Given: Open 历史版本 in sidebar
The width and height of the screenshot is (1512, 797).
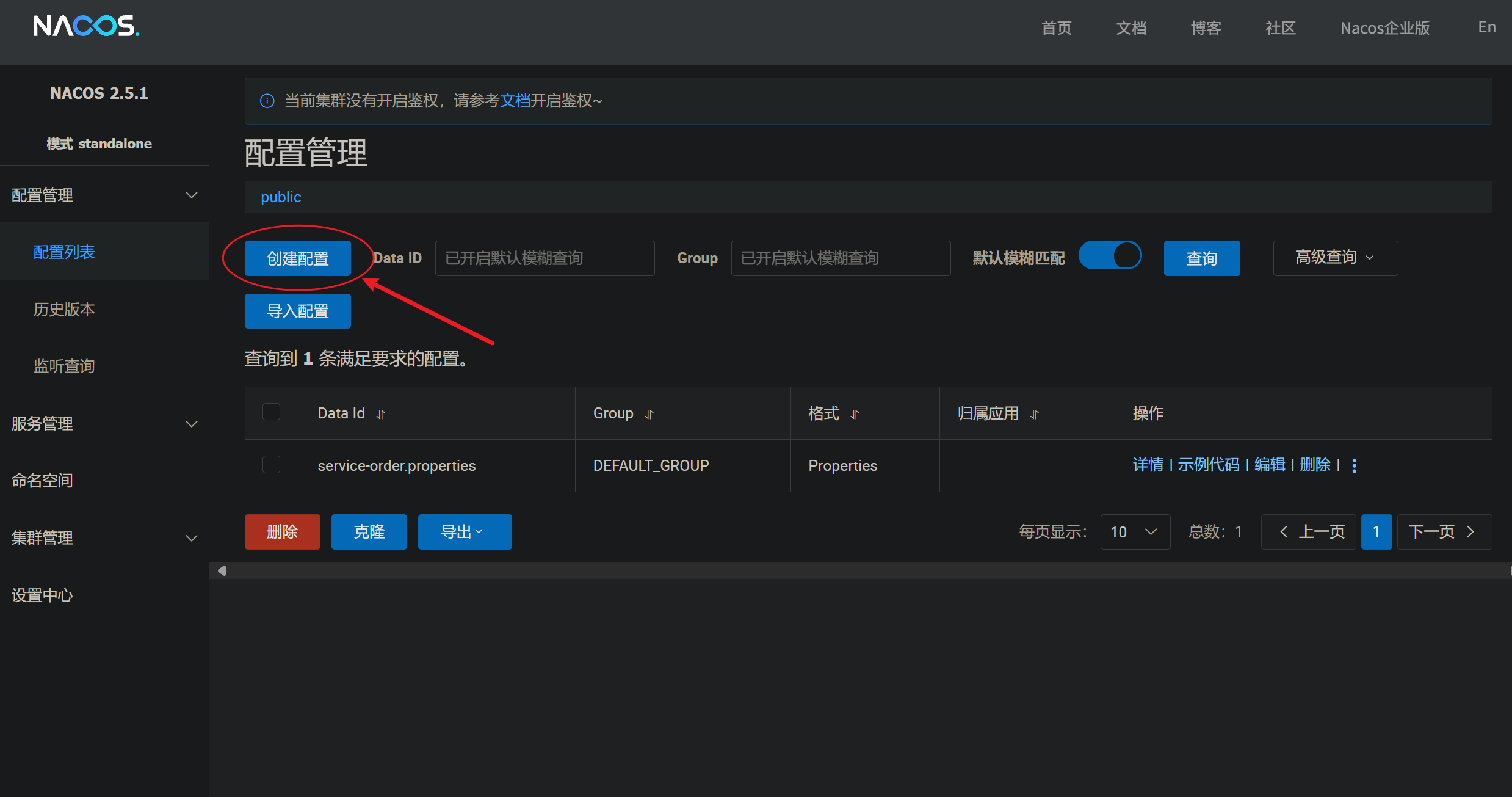Looking at the screenshot, I should [x=64, y=309].
